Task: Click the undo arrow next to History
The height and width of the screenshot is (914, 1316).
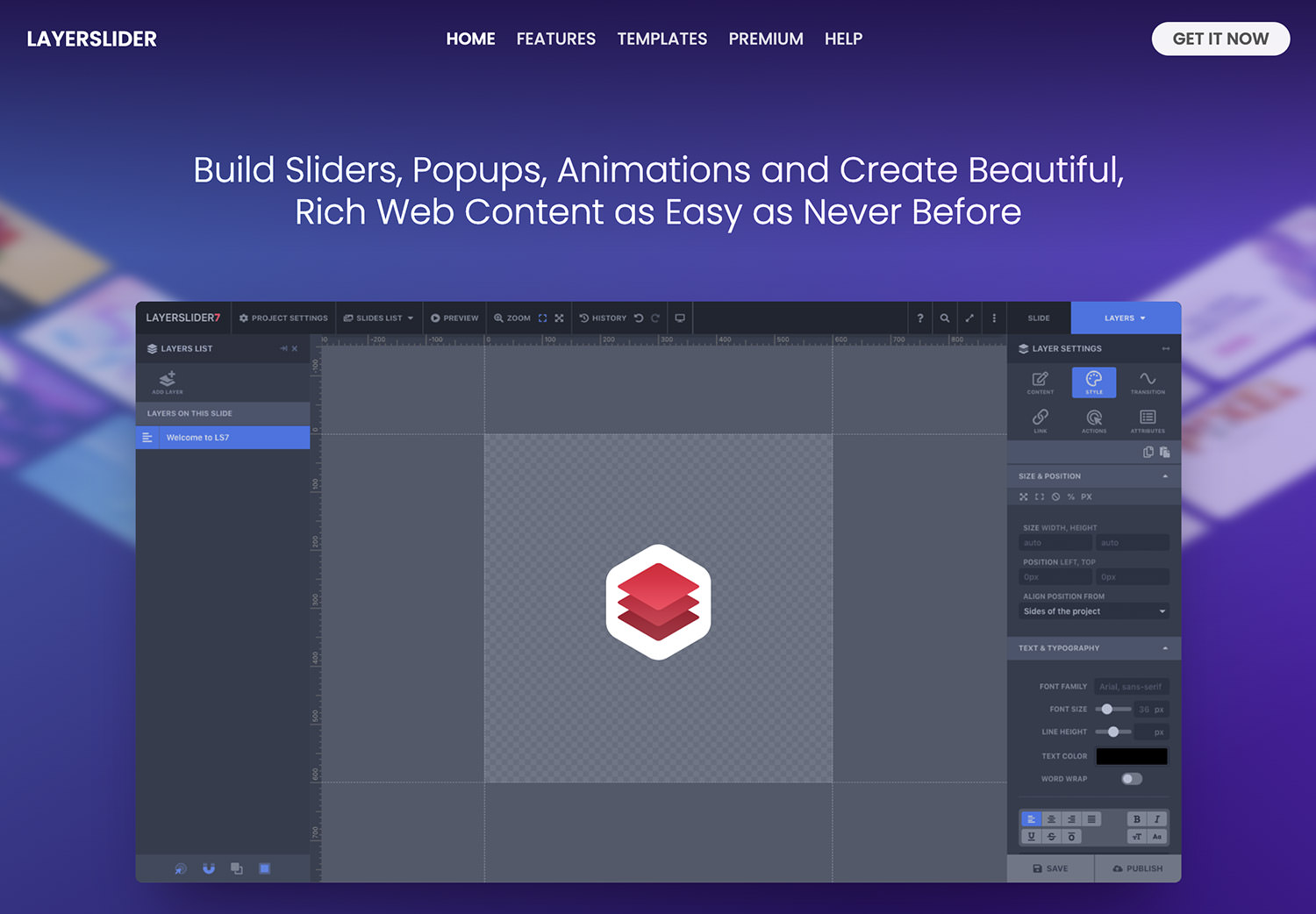Action: click(639, 318)
